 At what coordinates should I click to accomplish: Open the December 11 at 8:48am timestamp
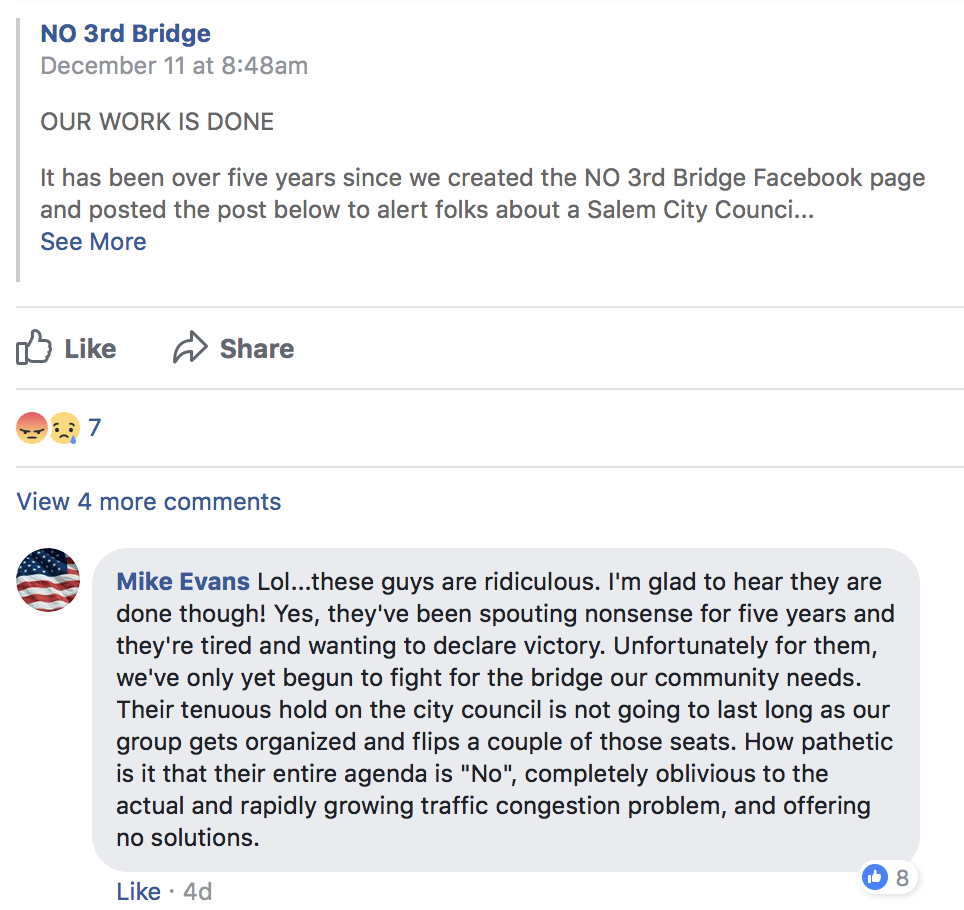[174, 66]
